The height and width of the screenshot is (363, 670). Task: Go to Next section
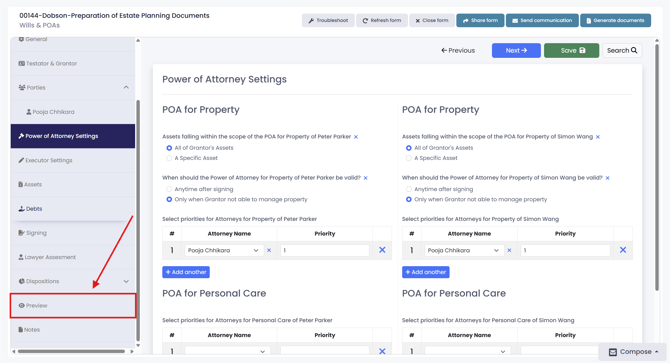click(516, 50)
